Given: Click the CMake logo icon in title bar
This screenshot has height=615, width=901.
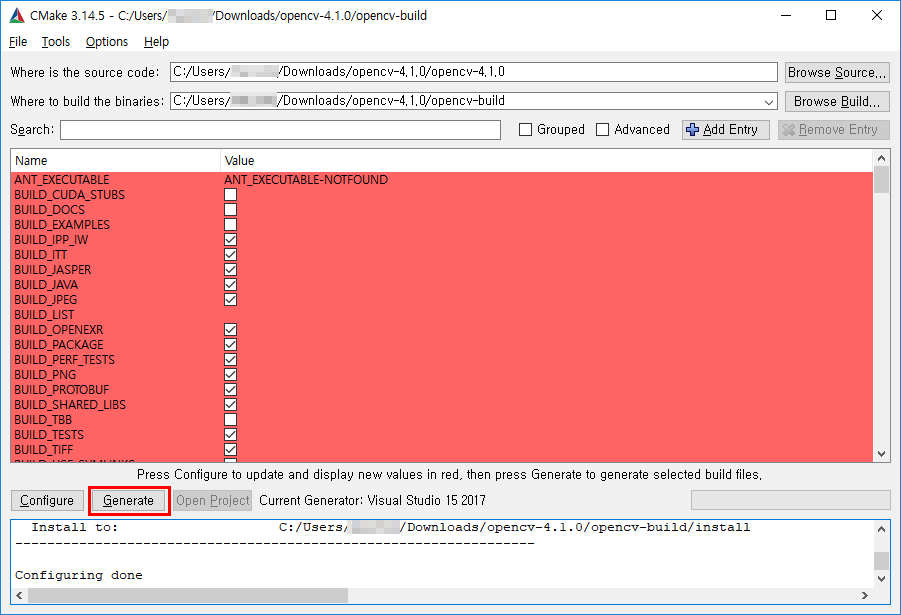Looking at the screenshot, I should 17,16.
